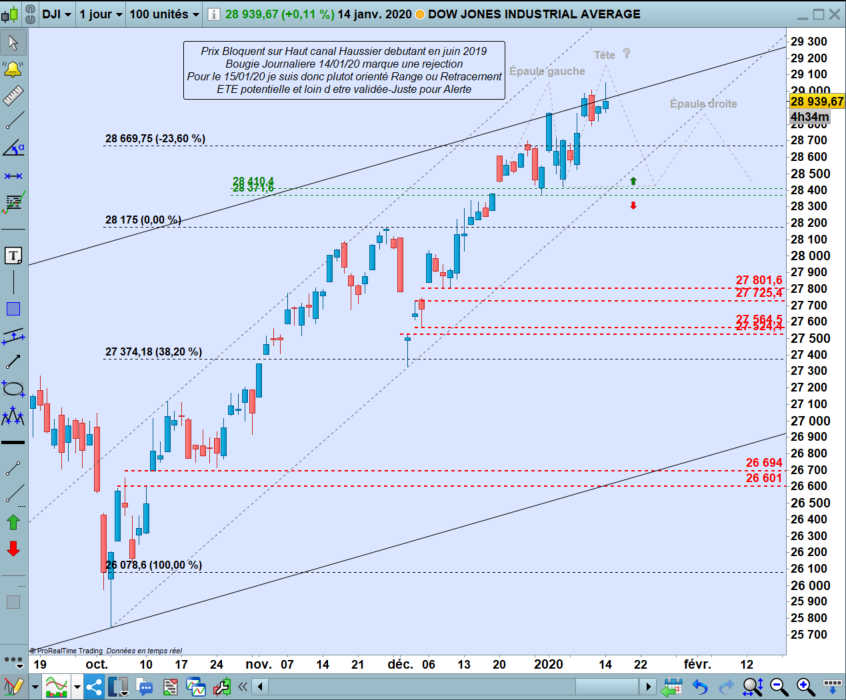Click the 28 939,67 current price label
The width and height of the screenshot is (846, 700).
(x=817, y=101)
